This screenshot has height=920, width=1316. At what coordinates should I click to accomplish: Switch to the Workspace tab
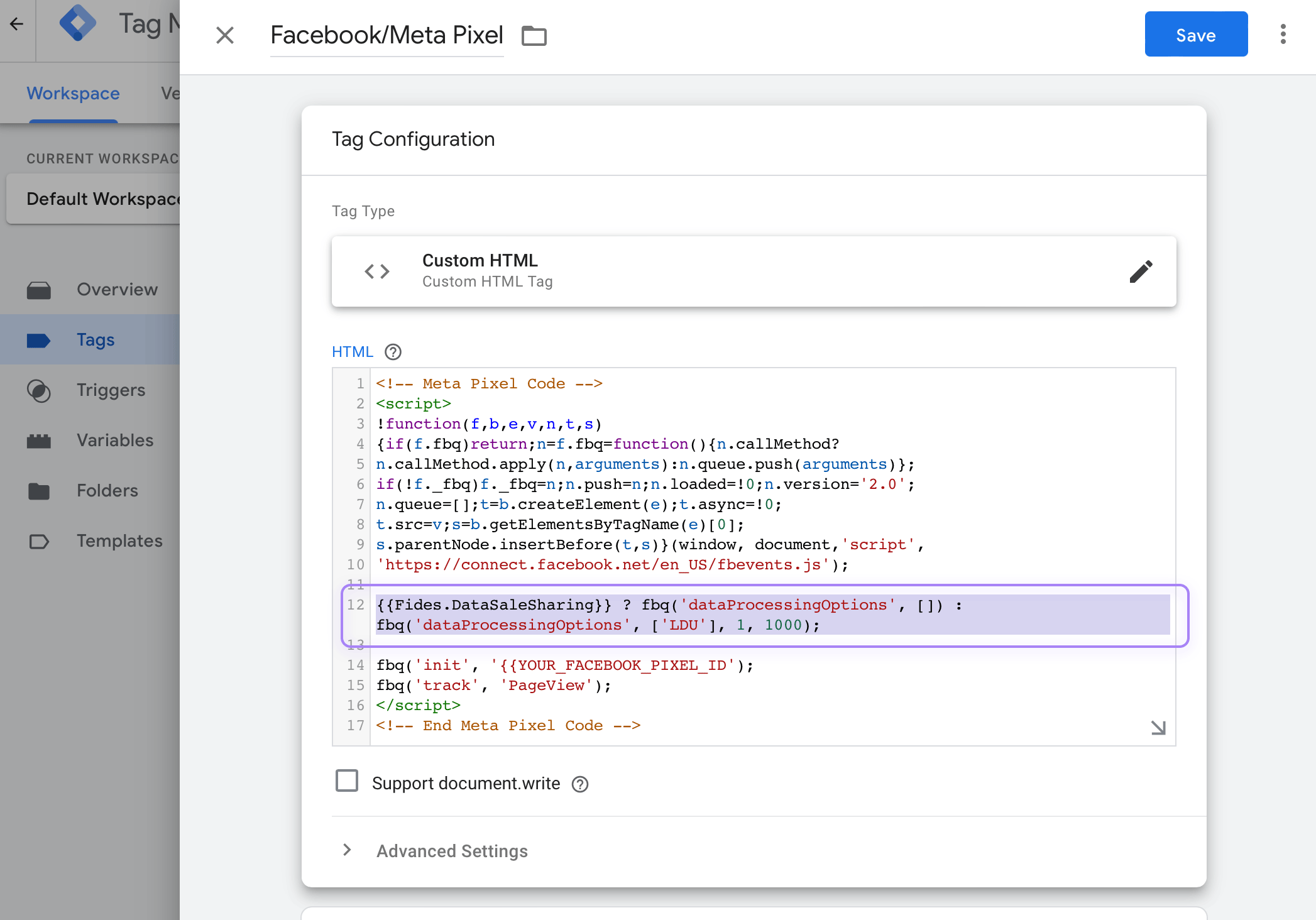73,94
